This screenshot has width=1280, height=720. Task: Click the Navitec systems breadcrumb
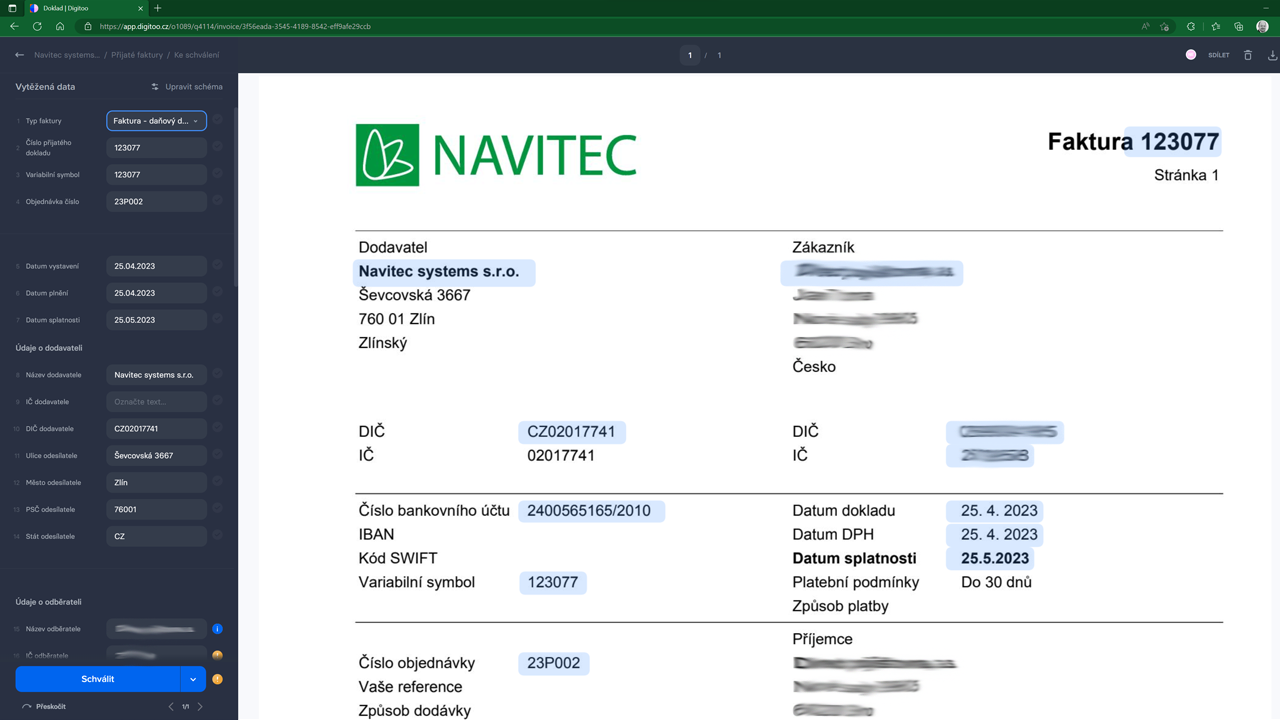pos(67,55)
